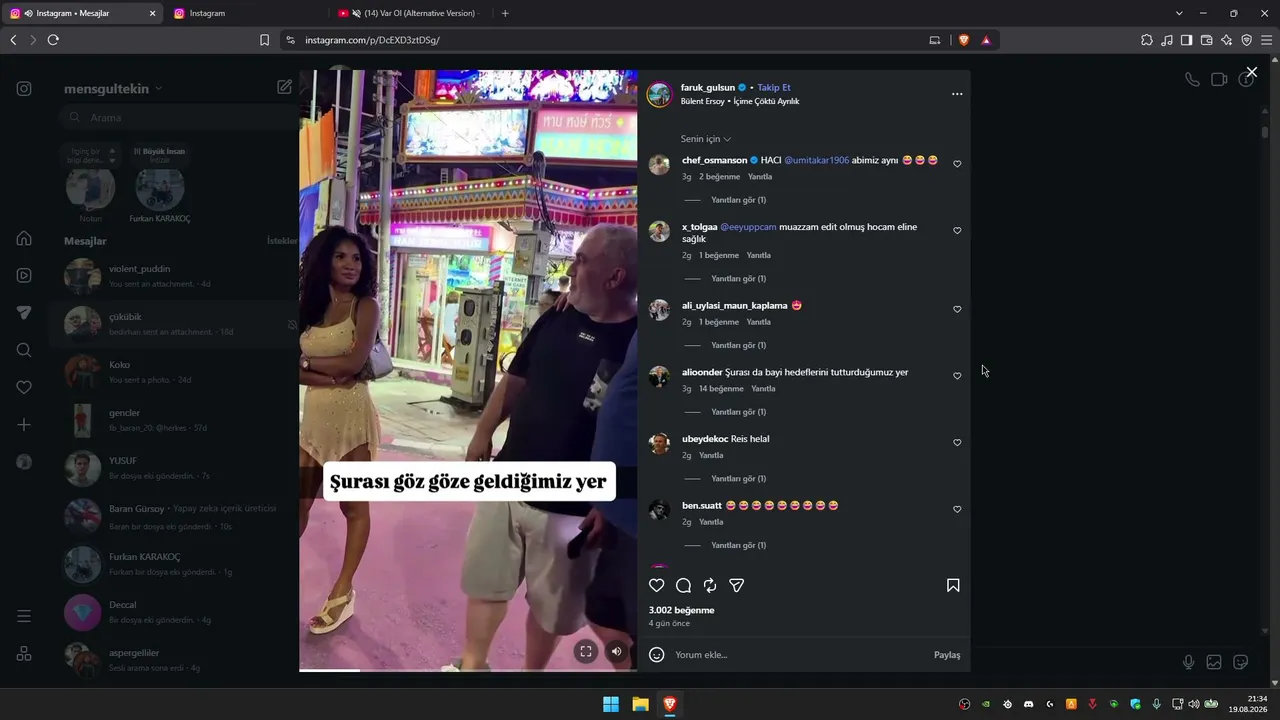Show replies under alioonder's comment
This screenshot has height=720, width=1280.
click(x=738, y=412)
